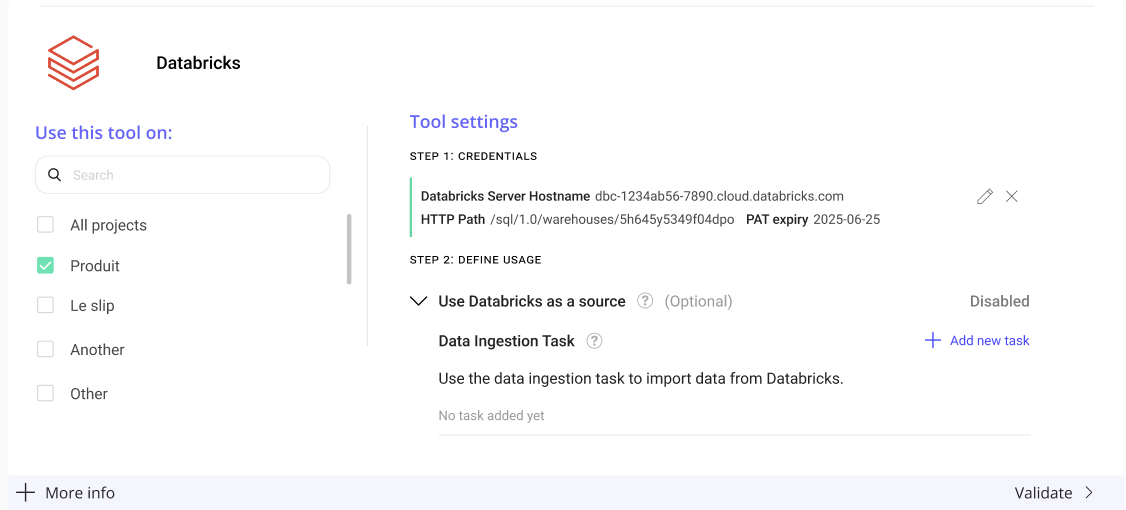Focus the project Search input field
1126x510 pixels.
point(195,175)
